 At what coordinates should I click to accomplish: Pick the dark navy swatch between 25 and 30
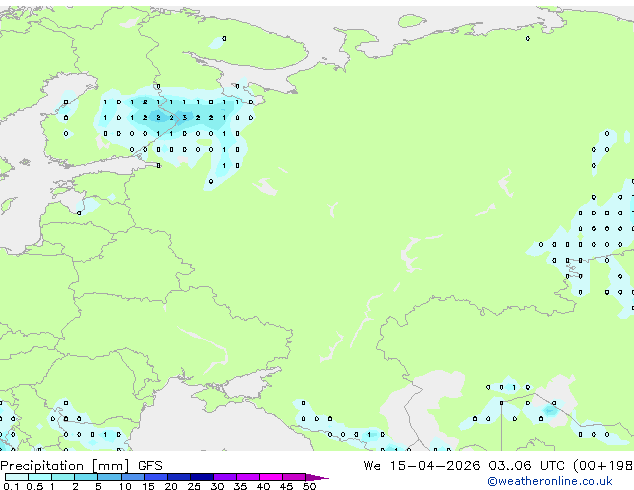click(202, 477)
